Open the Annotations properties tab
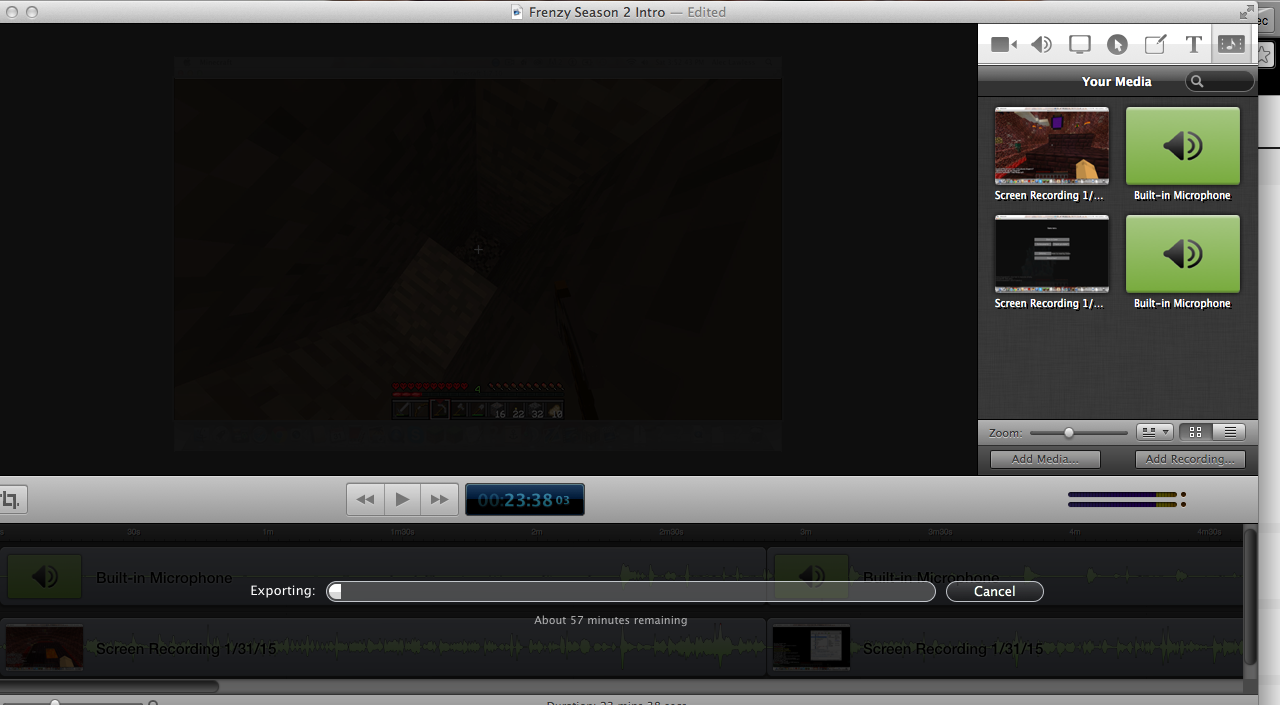 click(x=1155, y=44)
